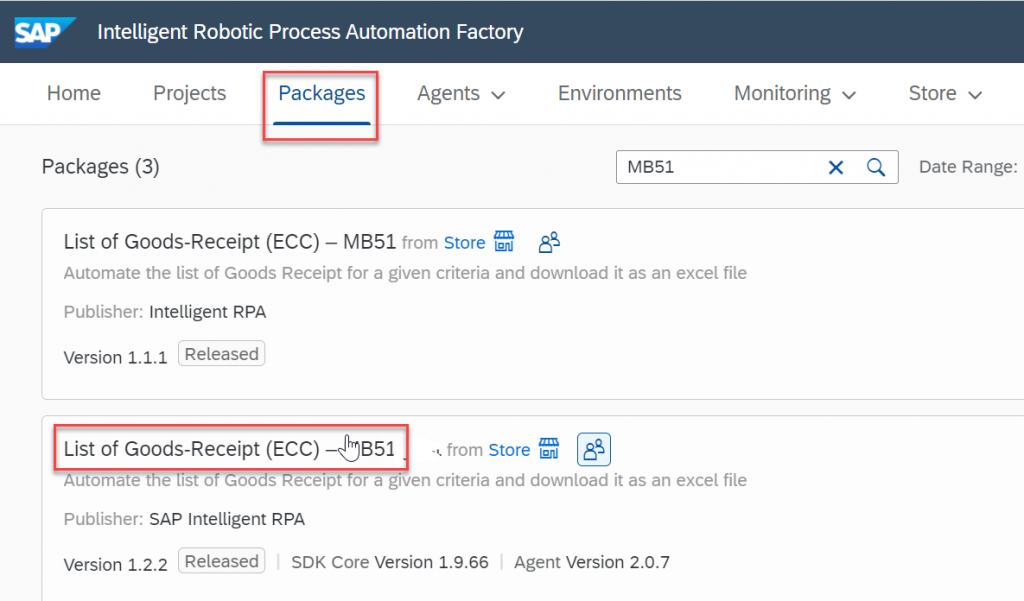Open the Store link on Version 1.1.1 package
Viewport: 1024px width, 601px height.
[464, 243]
